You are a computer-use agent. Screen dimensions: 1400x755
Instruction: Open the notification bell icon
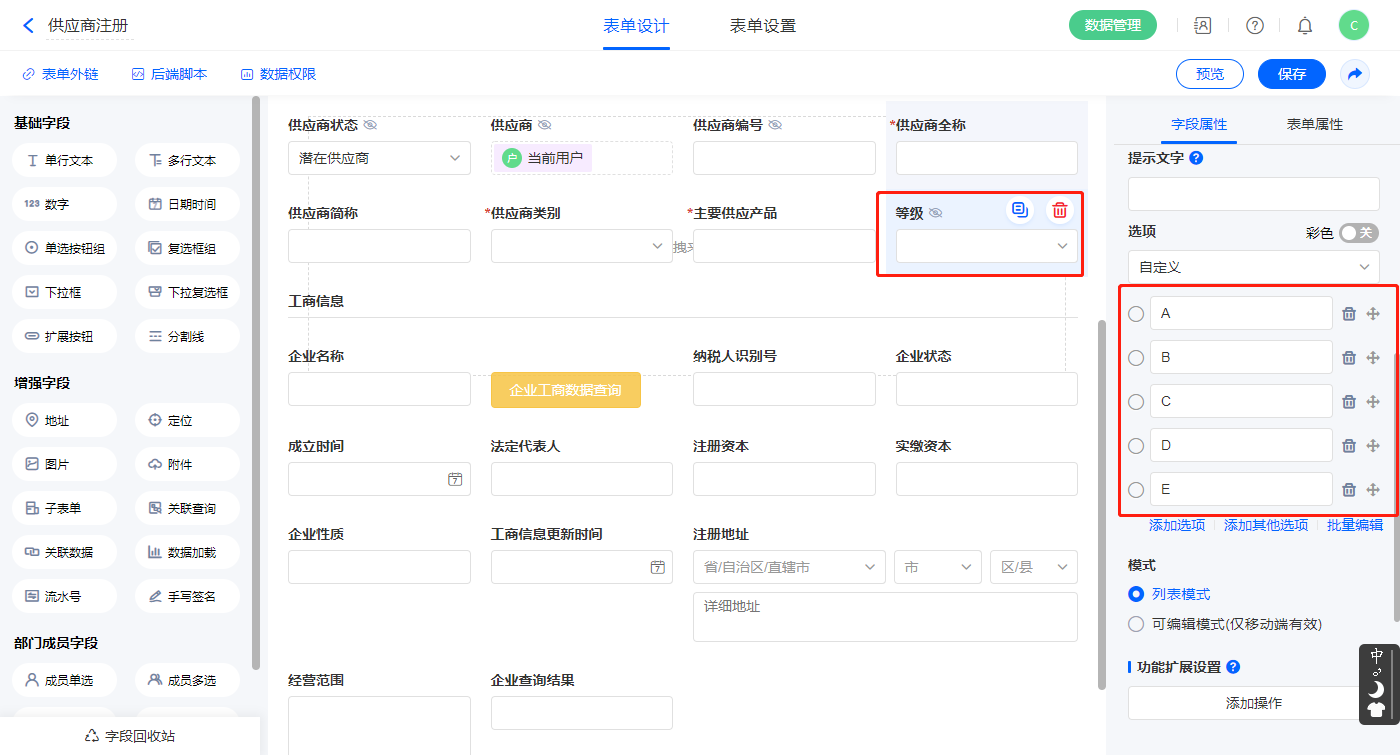tap(1304, 26)
